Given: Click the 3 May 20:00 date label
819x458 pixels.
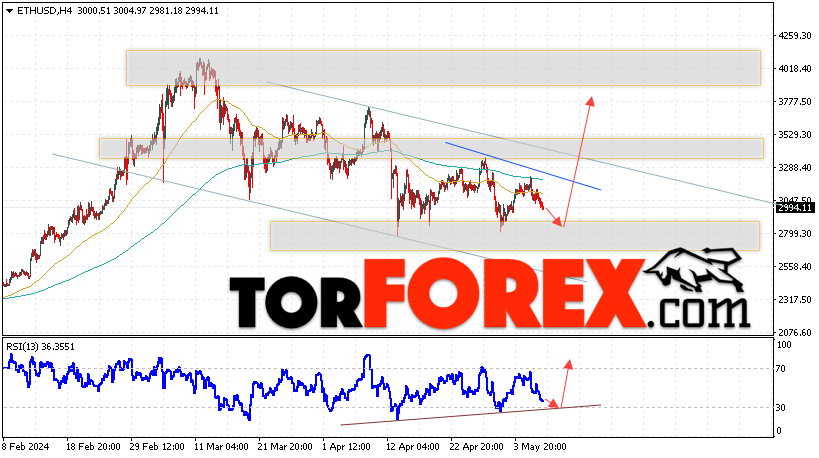Looking at the screenshot, I should point(540,447).
